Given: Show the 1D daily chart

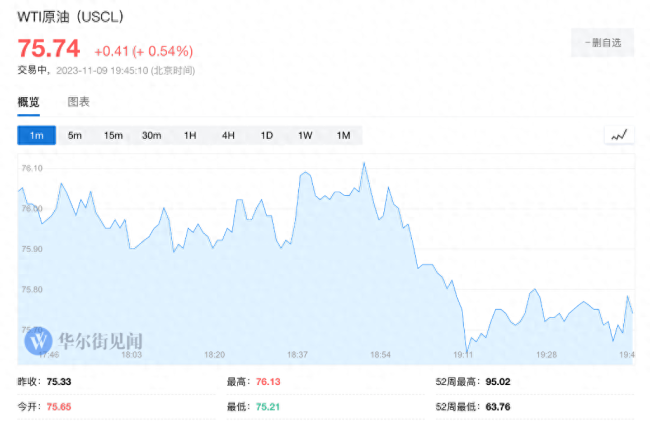Looking at the screenshot, I should point(266,135).
